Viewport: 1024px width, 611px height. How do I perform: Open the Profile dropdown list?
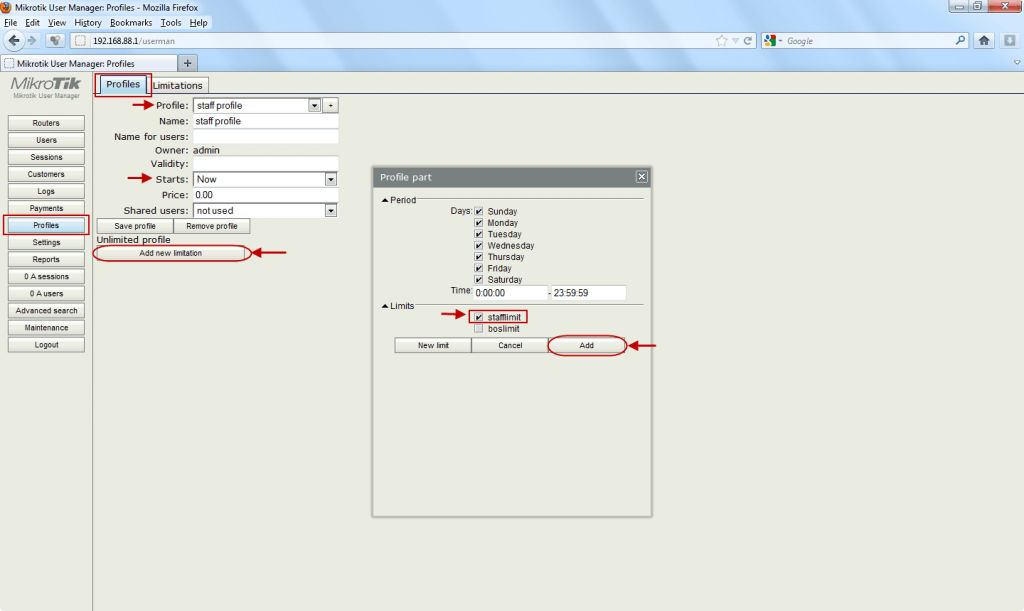coord(314,105)
